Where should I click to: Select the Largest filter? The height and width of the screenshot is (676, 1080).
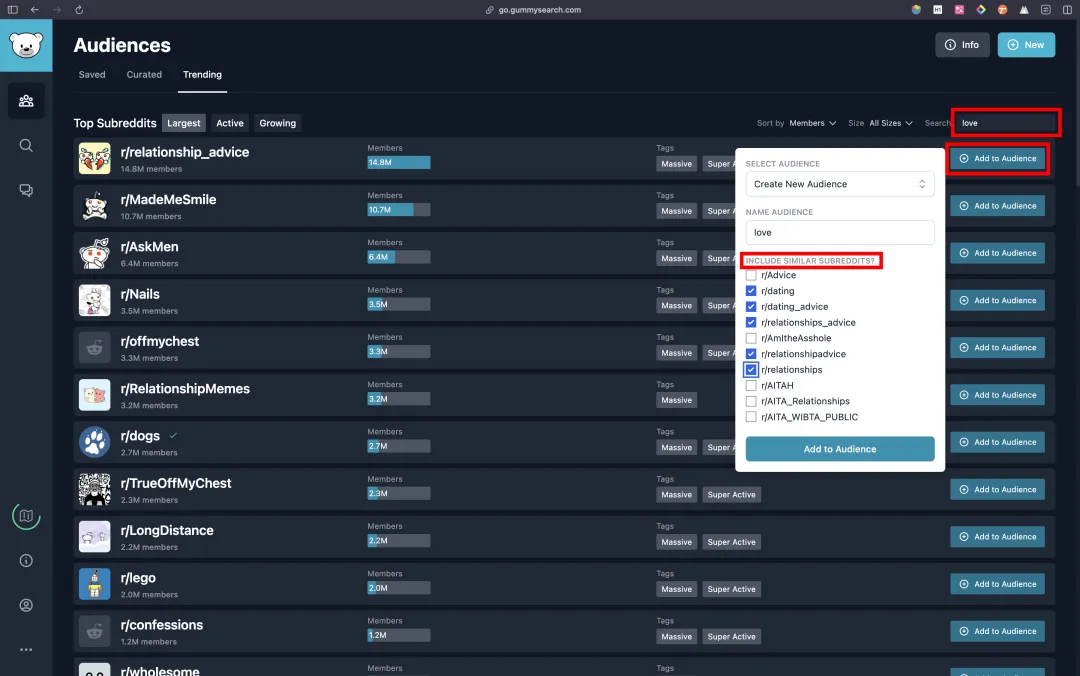point(183,123)
